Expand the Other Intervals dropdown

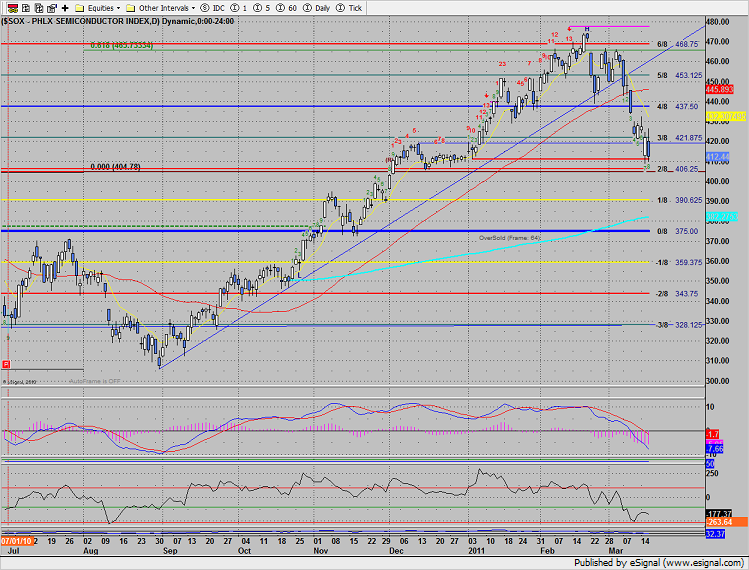tap(167, 8)
